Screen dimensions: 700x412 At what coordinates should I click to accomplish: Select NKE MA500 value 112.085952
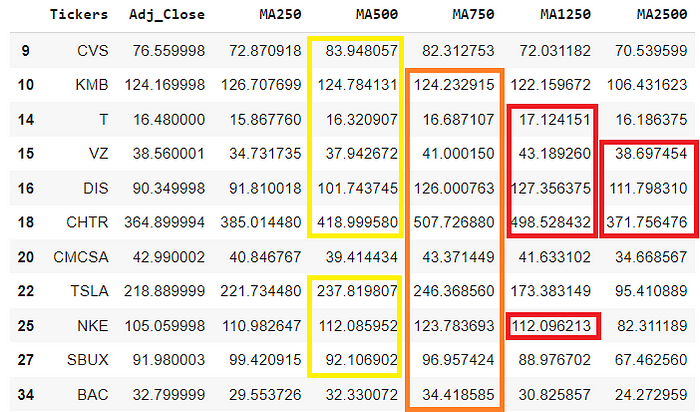(x=358, y=325)
